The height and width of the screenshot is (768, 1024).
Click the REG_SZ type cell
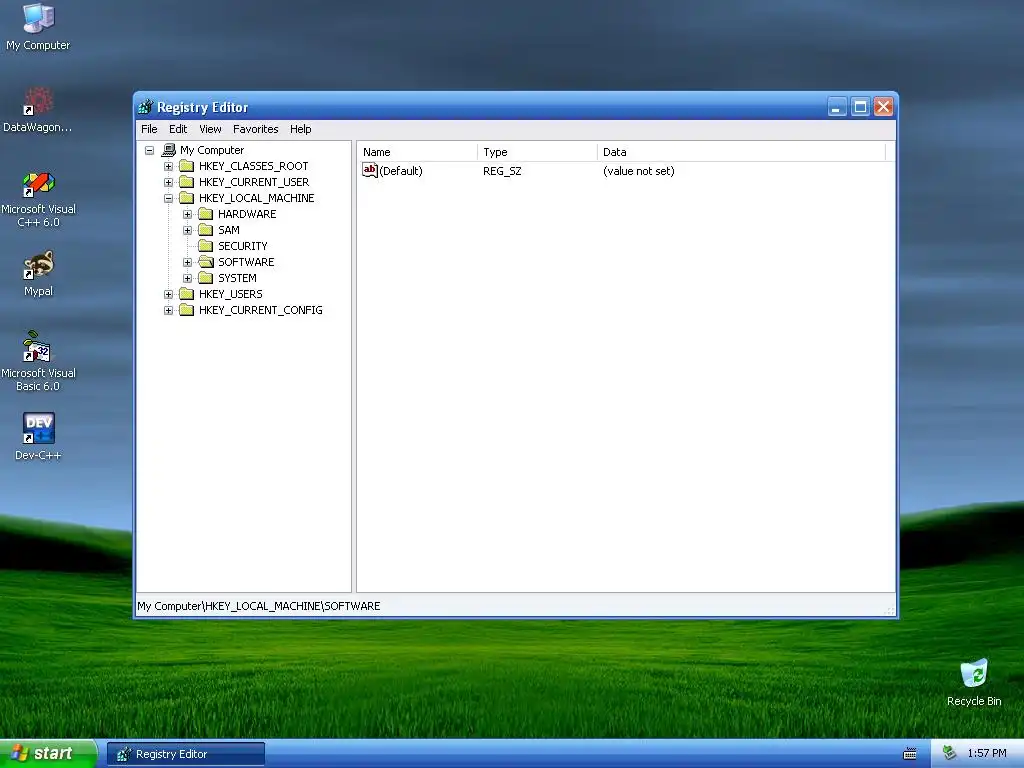[502, 171]
